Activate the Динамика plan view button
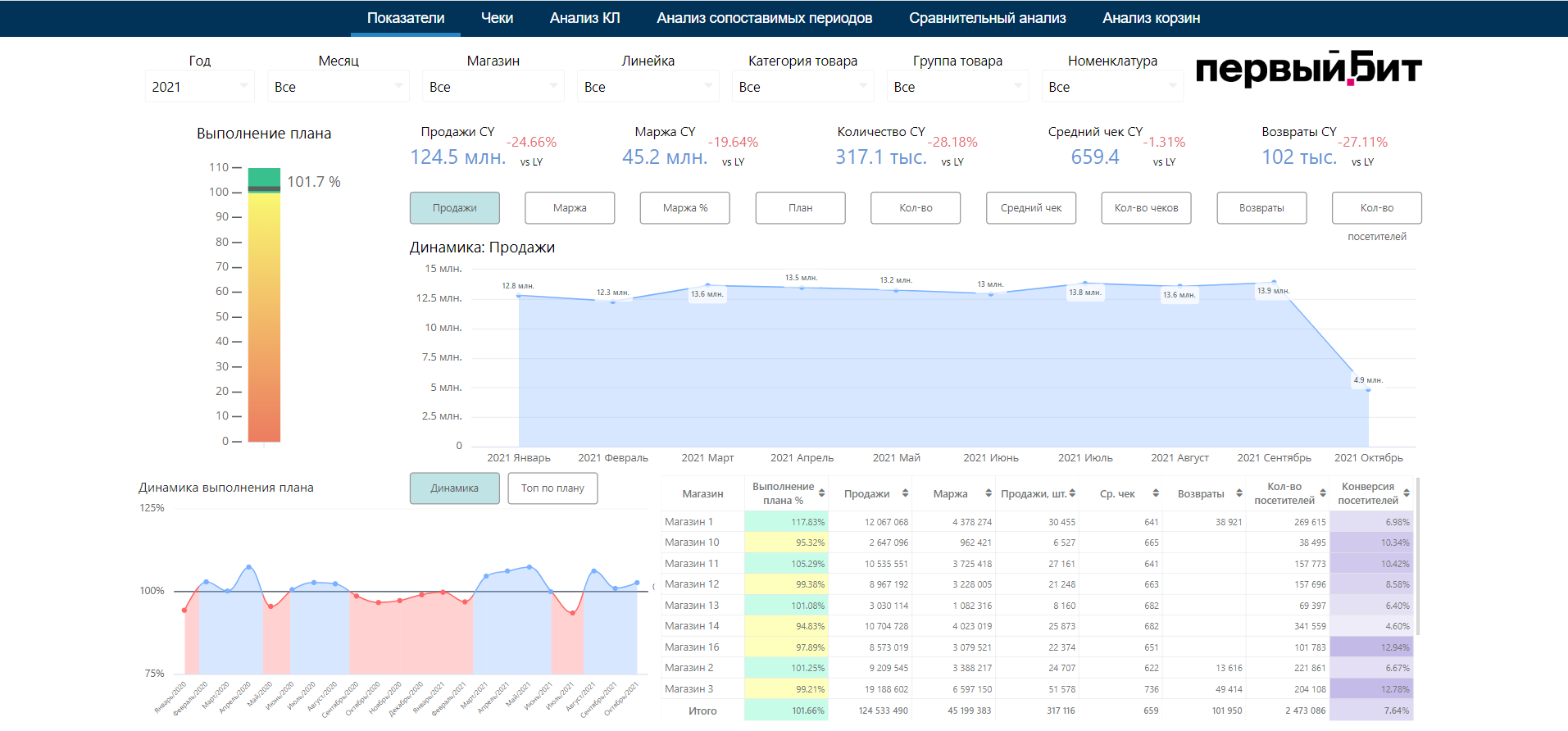1568x731 pixels. [455, 488]
